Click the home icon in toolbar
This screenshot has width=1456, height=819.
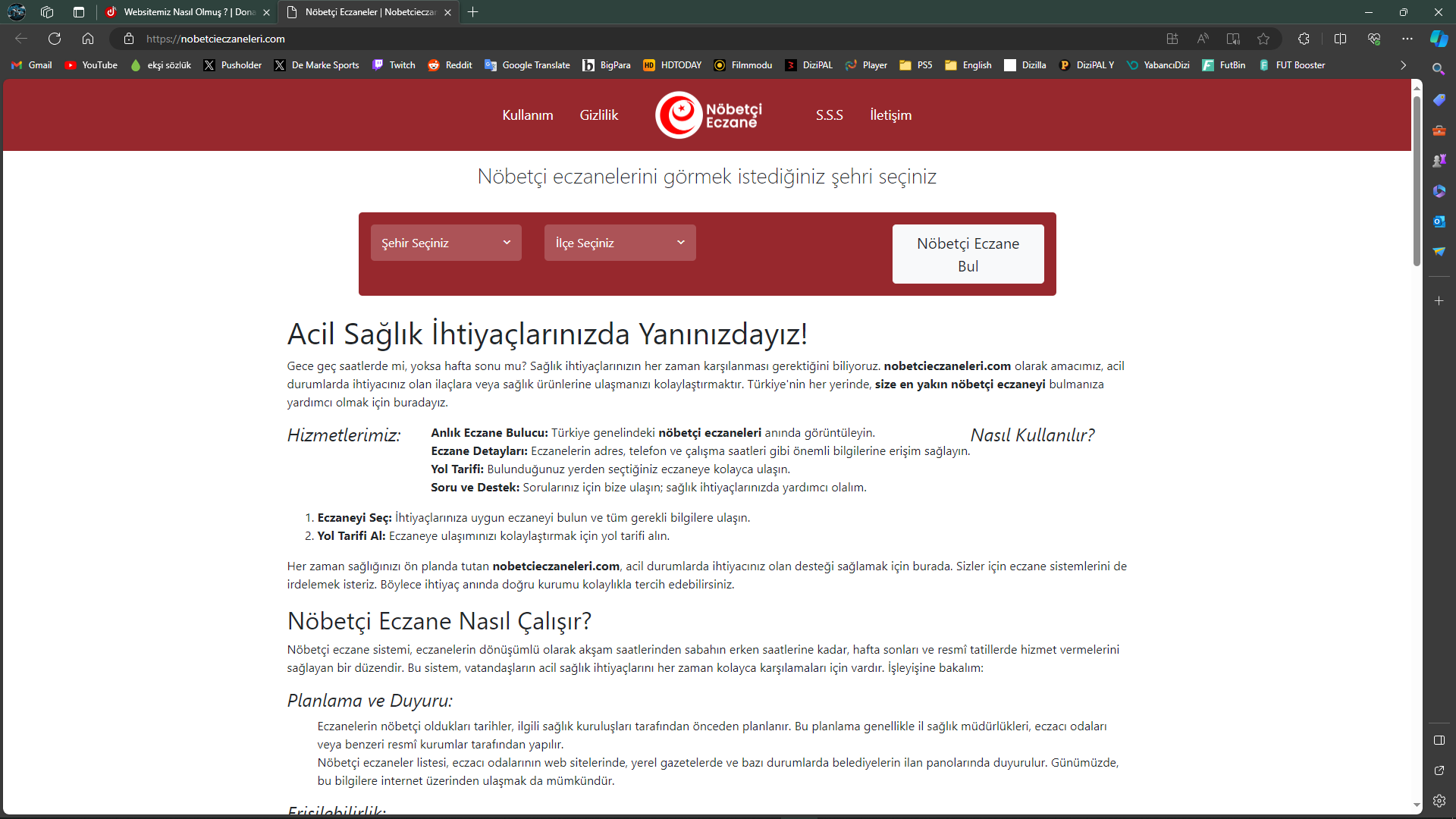88,39
